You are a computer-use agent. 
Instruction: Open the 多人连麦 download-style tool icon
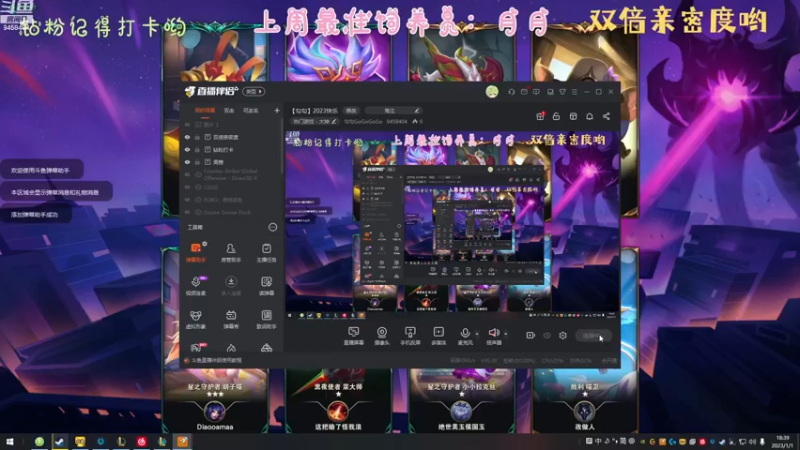tap(231, 286)
